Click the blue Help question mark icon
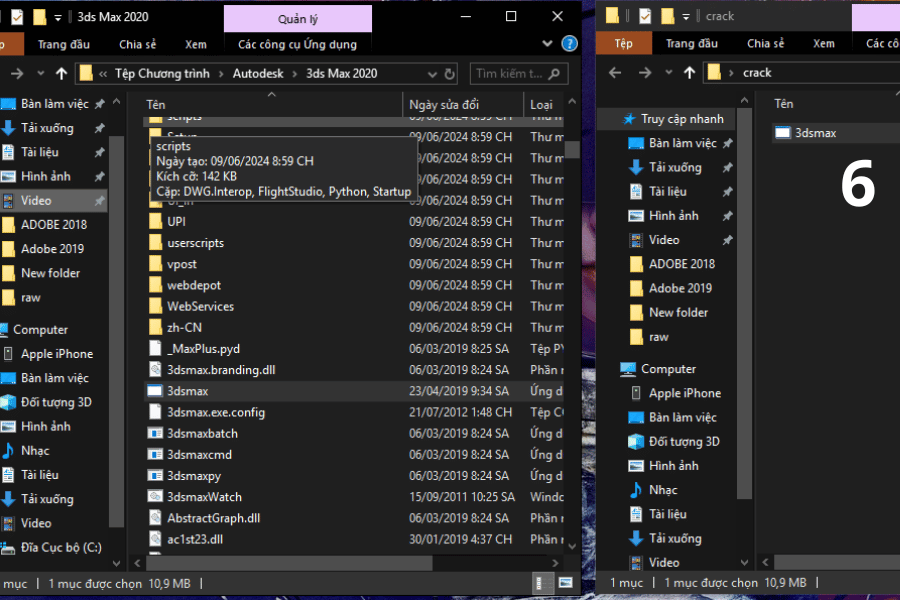 coord(569,44)
